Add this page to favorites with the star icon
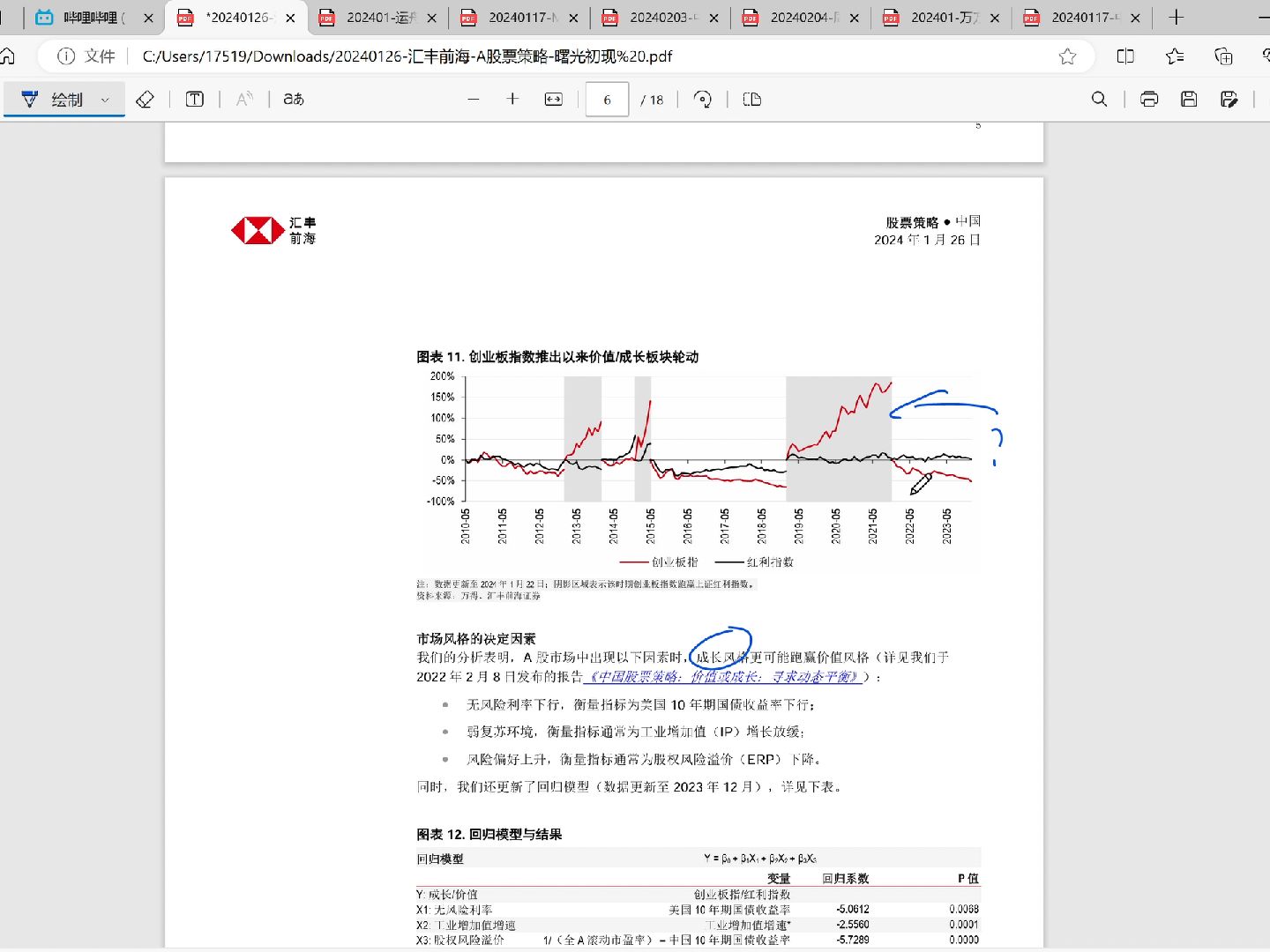This screenshot has width=1270, height=952. [x=1067, y=56]
